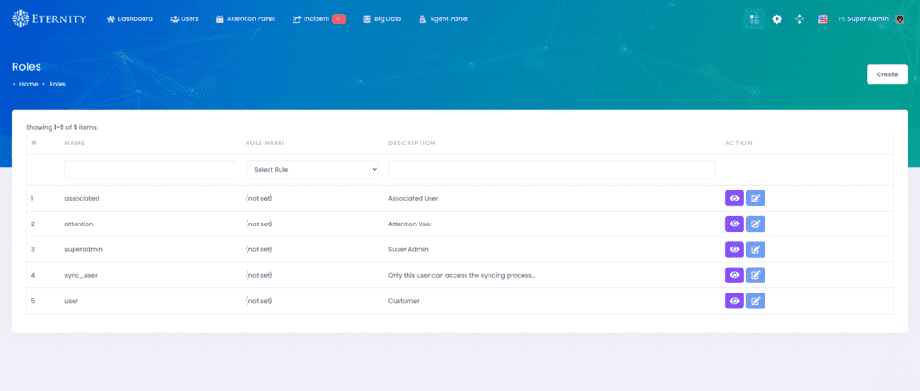The image size is (920, 391).
Task: Click the 'Associated User' description cell
Action: [x=413, y=198]
